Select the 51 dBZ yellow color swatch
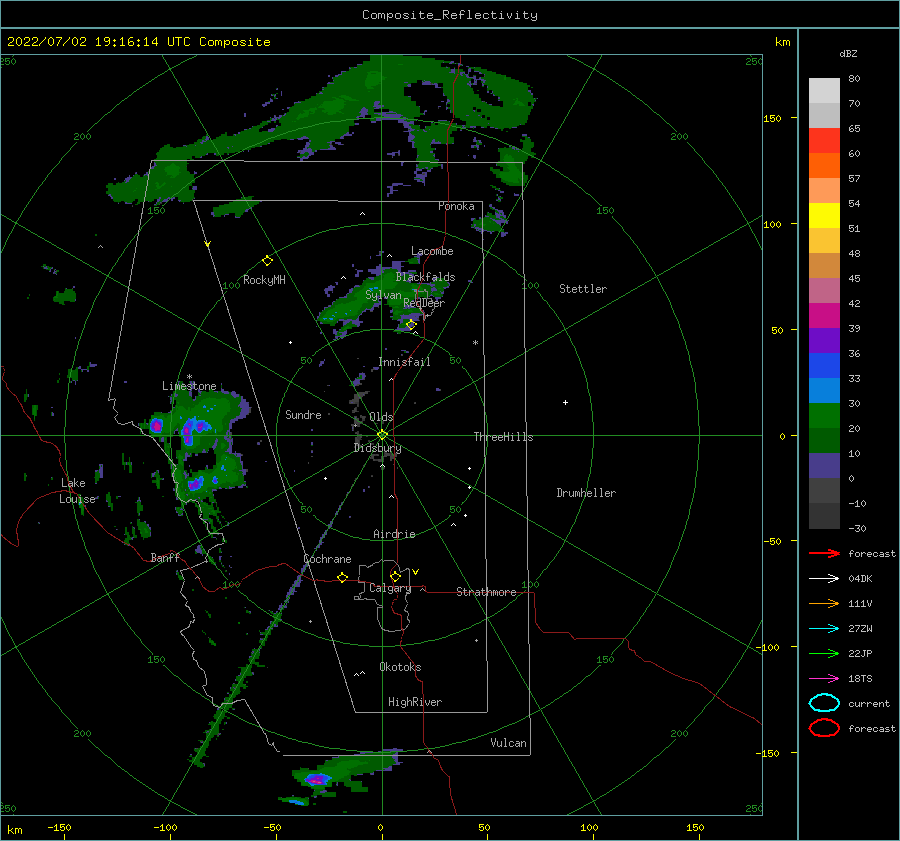The width and height of the screenshot is (900, 841). (824, 216)
